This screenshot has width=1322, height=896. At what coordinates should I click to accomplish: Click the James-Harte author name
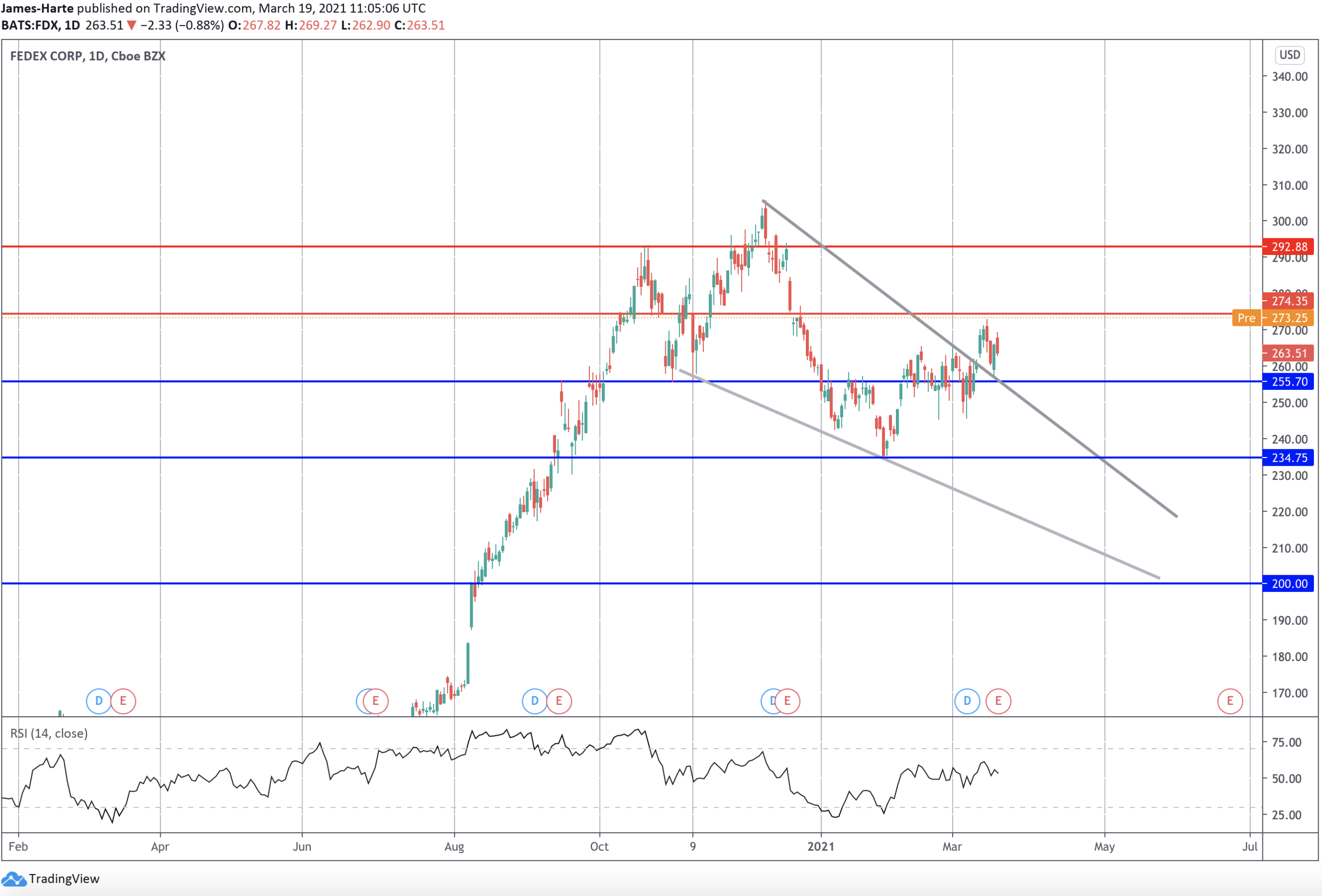(x=37, y=8)
